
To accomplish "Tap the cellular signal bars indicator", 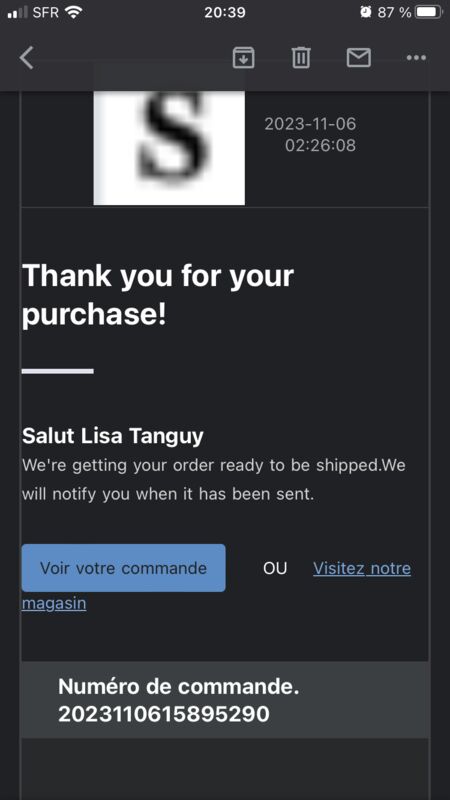I will [x=17, y=13].
